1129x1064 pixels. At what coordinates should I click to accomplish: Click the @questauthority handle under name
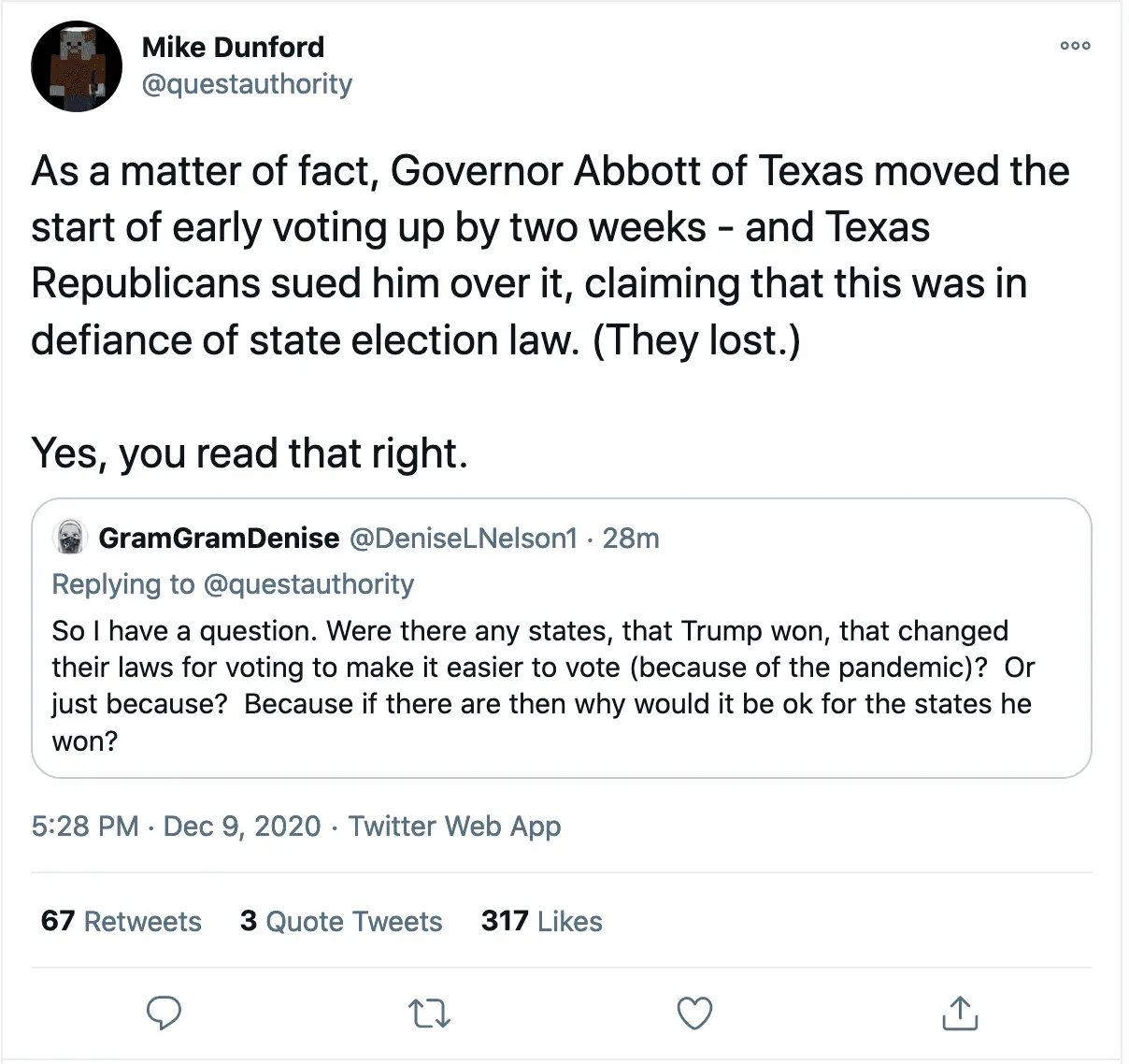(247, 84)
